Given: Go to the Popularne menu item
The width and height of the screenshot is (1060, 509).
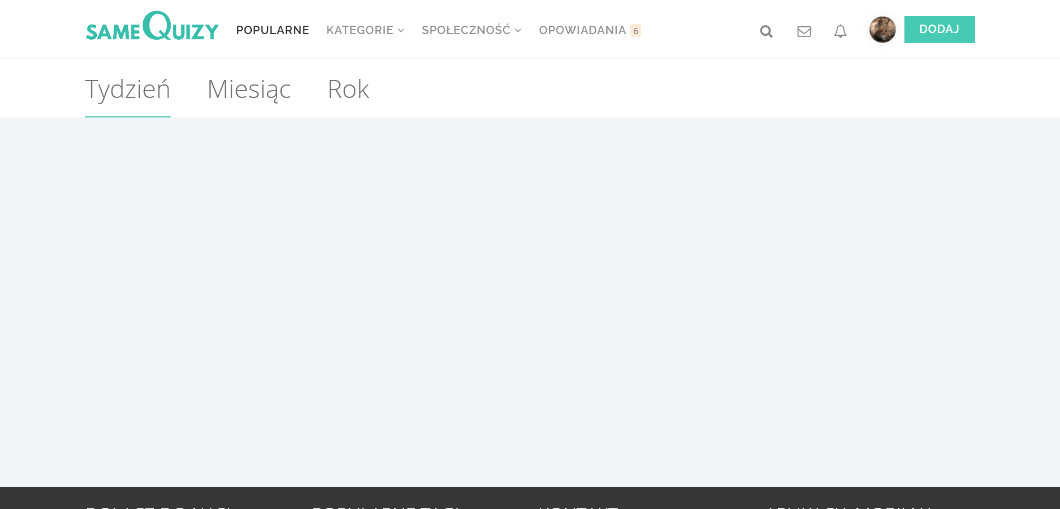Looking at the screenshot, I should point(272,30).
